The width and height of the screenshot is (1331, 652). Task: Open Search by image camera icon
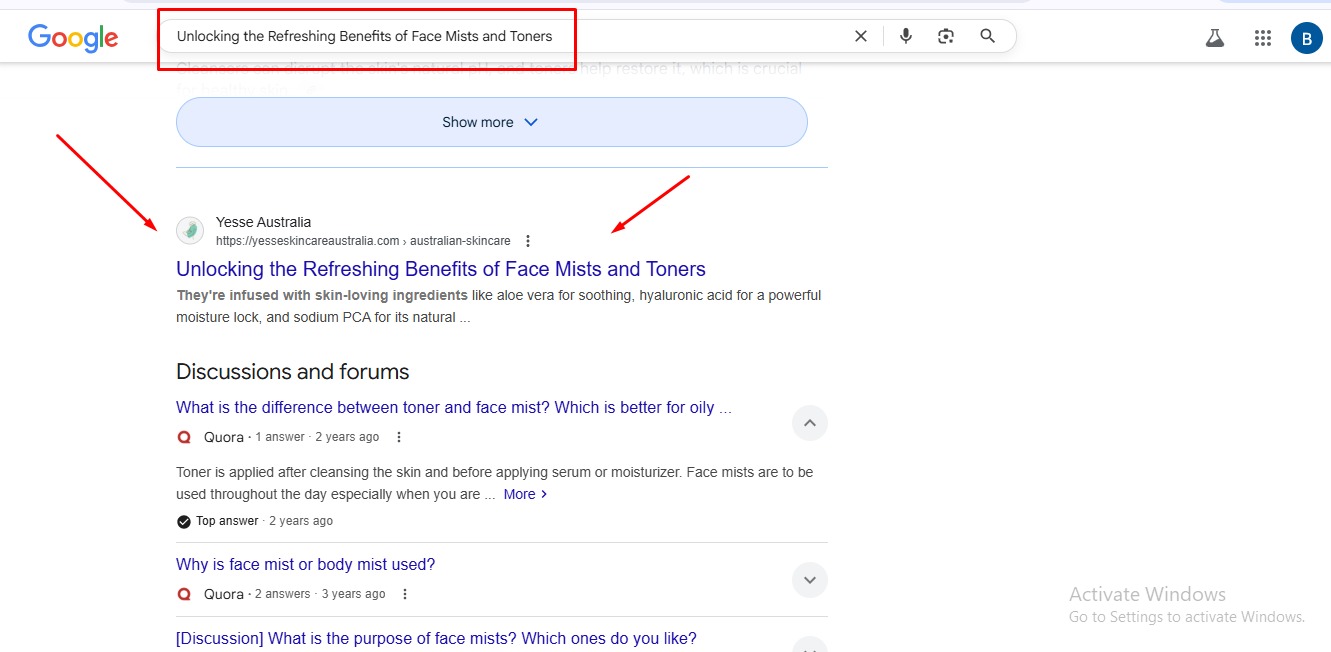point(946,36)
